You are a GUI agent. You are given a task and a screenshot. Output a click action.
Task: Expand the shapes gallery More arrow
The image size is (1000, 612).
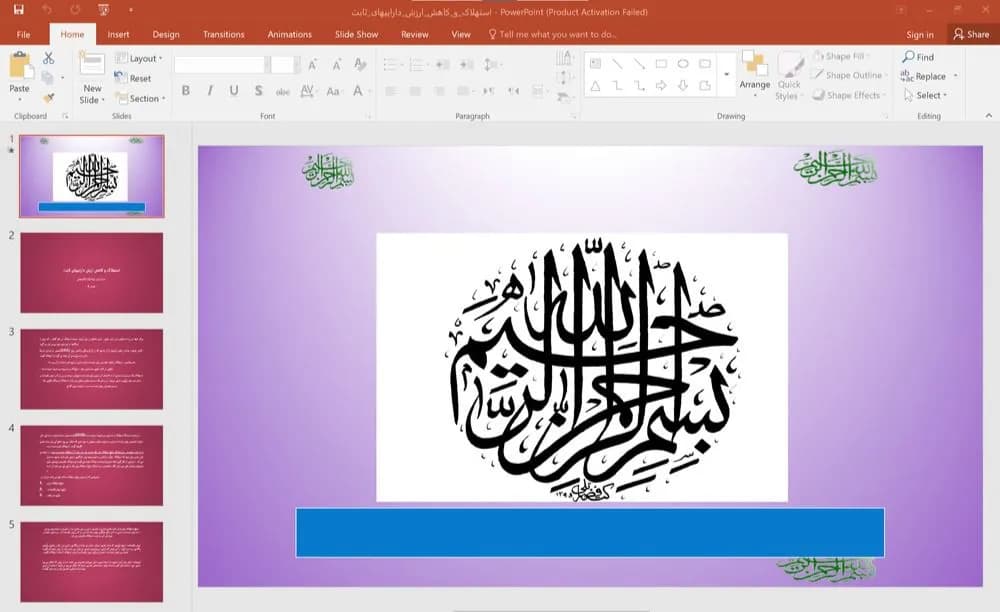coord(726,75)
